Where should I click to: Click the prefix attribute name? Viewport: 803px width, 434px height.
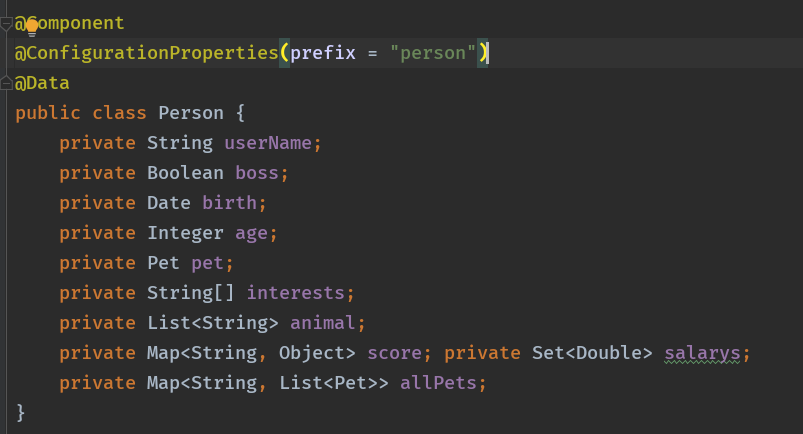[x=322, y=52]
